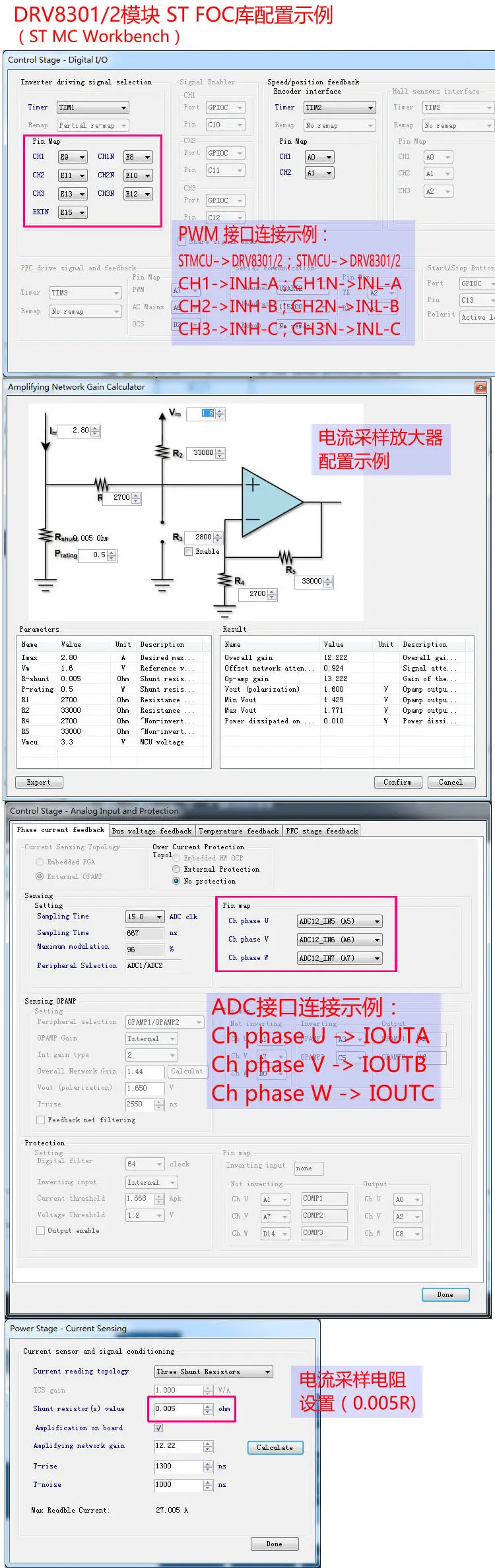Open the Ch phase U ADC12_IN5 dropdown
This screenshot has width=495, height=1568.
pos(340,921)
